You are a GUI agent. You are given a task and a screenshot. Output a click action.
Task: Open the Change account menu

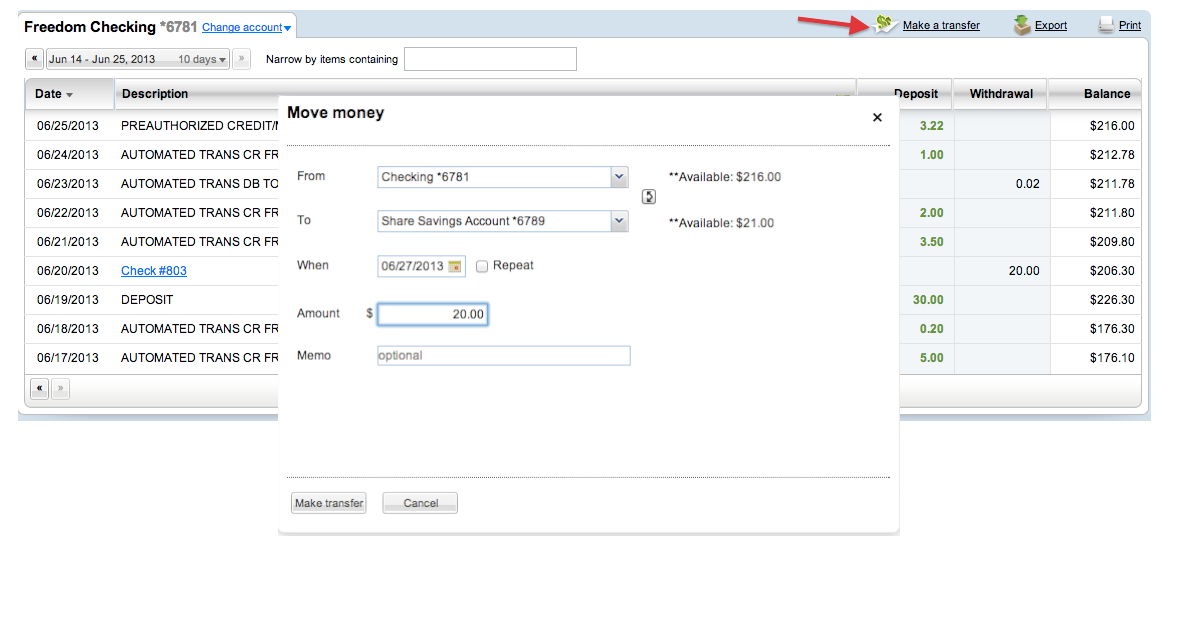(247, 27)
